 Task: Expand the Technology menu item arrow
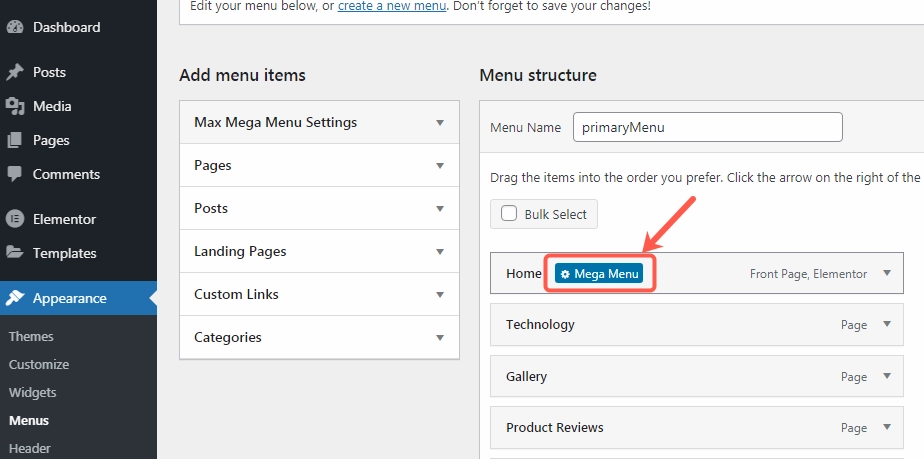click(886, 324)
